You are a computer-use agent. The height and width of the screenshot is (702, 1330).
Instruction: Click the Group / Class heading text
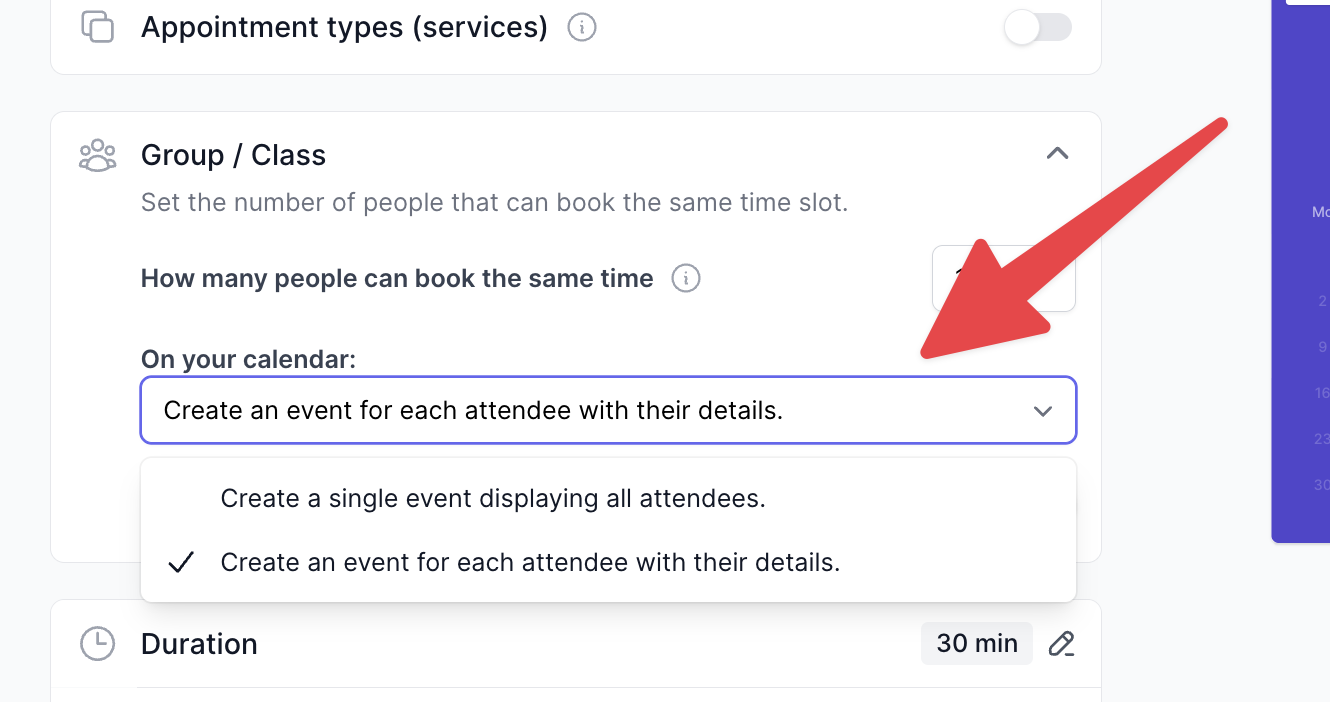coord(233,155)
